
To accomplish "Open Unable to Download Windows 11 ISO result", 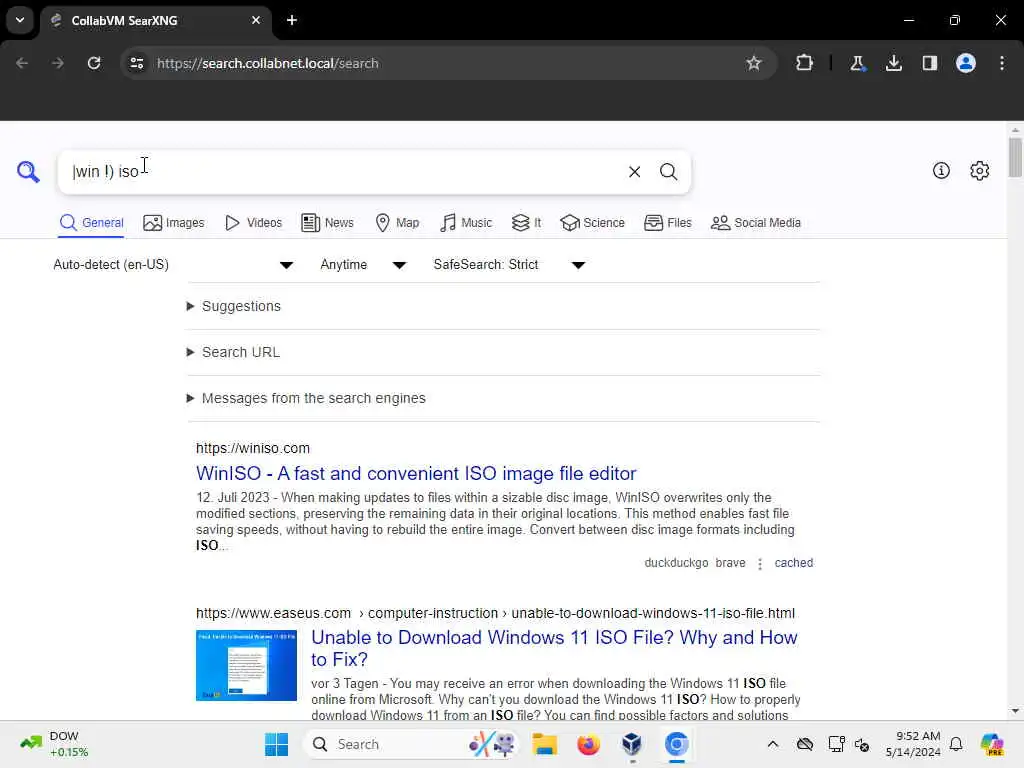I will (x=554, y=648).
